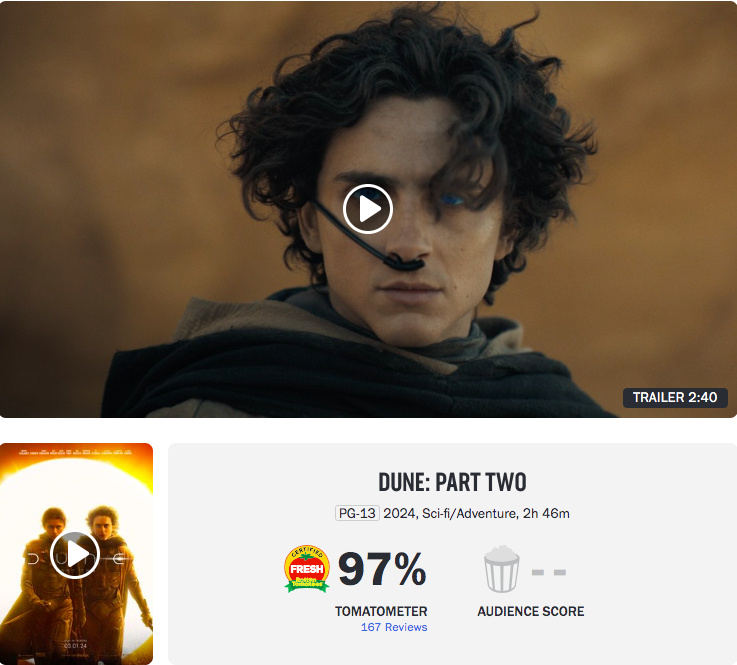This screenshot has height=665, width=737.
Task: Open the 167 Reviews link
Action: pyautogui.click(x=394, y=627)
